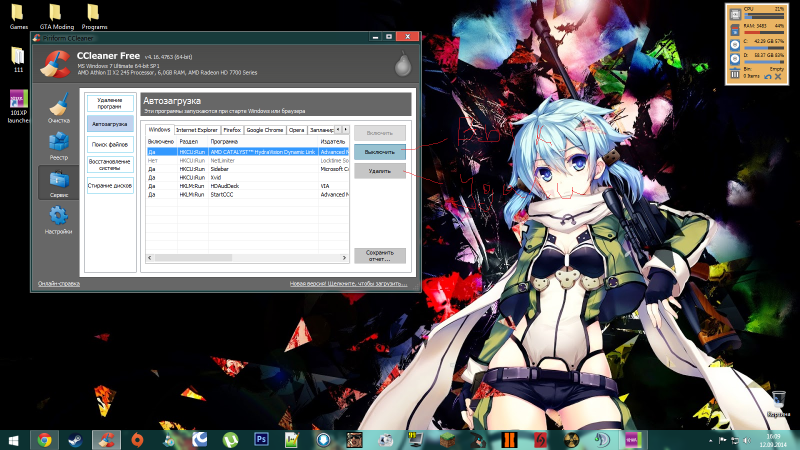Sort by the Раздел column header

click(x=192, y=141)
